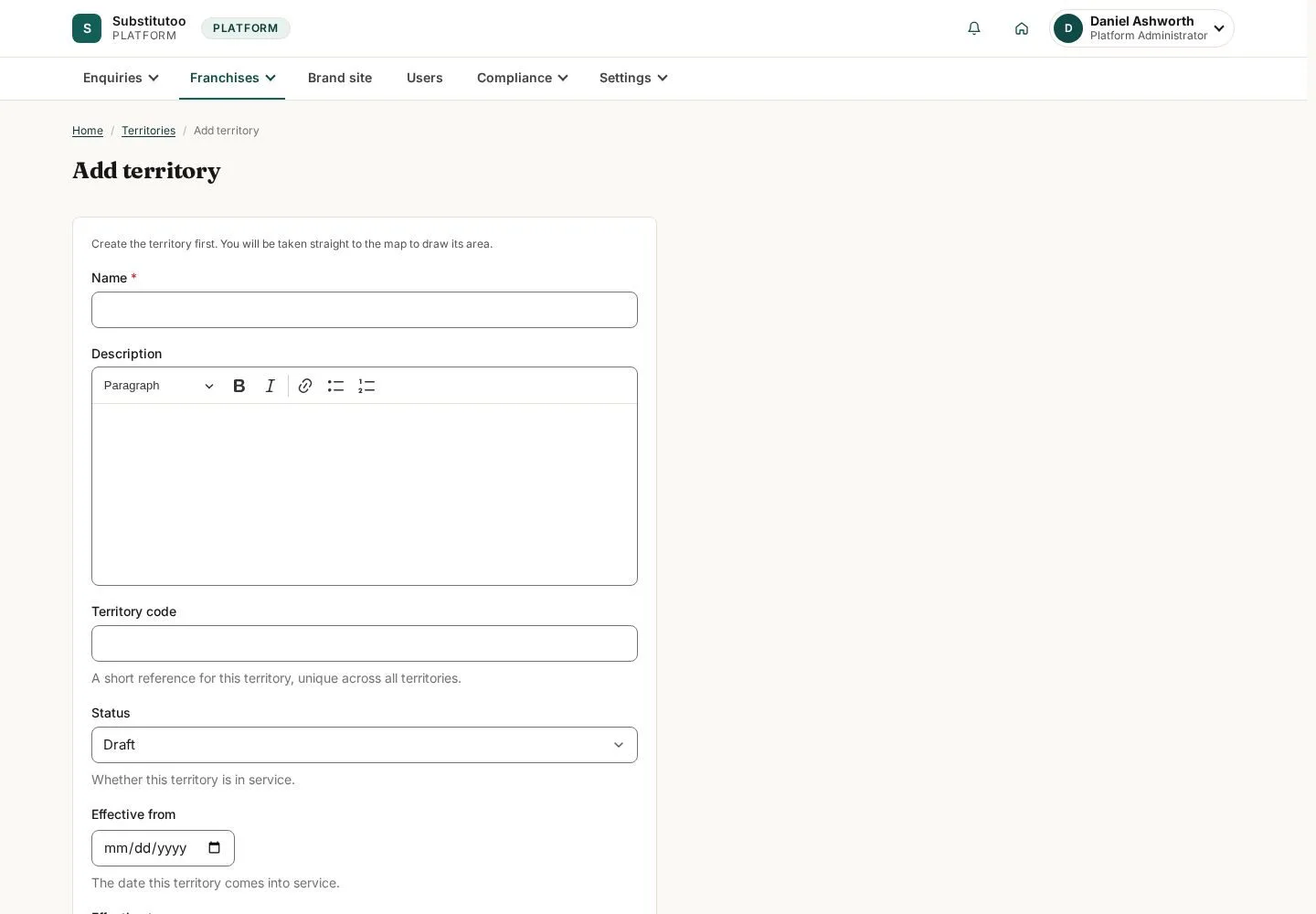The width and height of the screenshot is (1316, 914).
Task: Expand the Settings menu
Action: coord(633,78)
